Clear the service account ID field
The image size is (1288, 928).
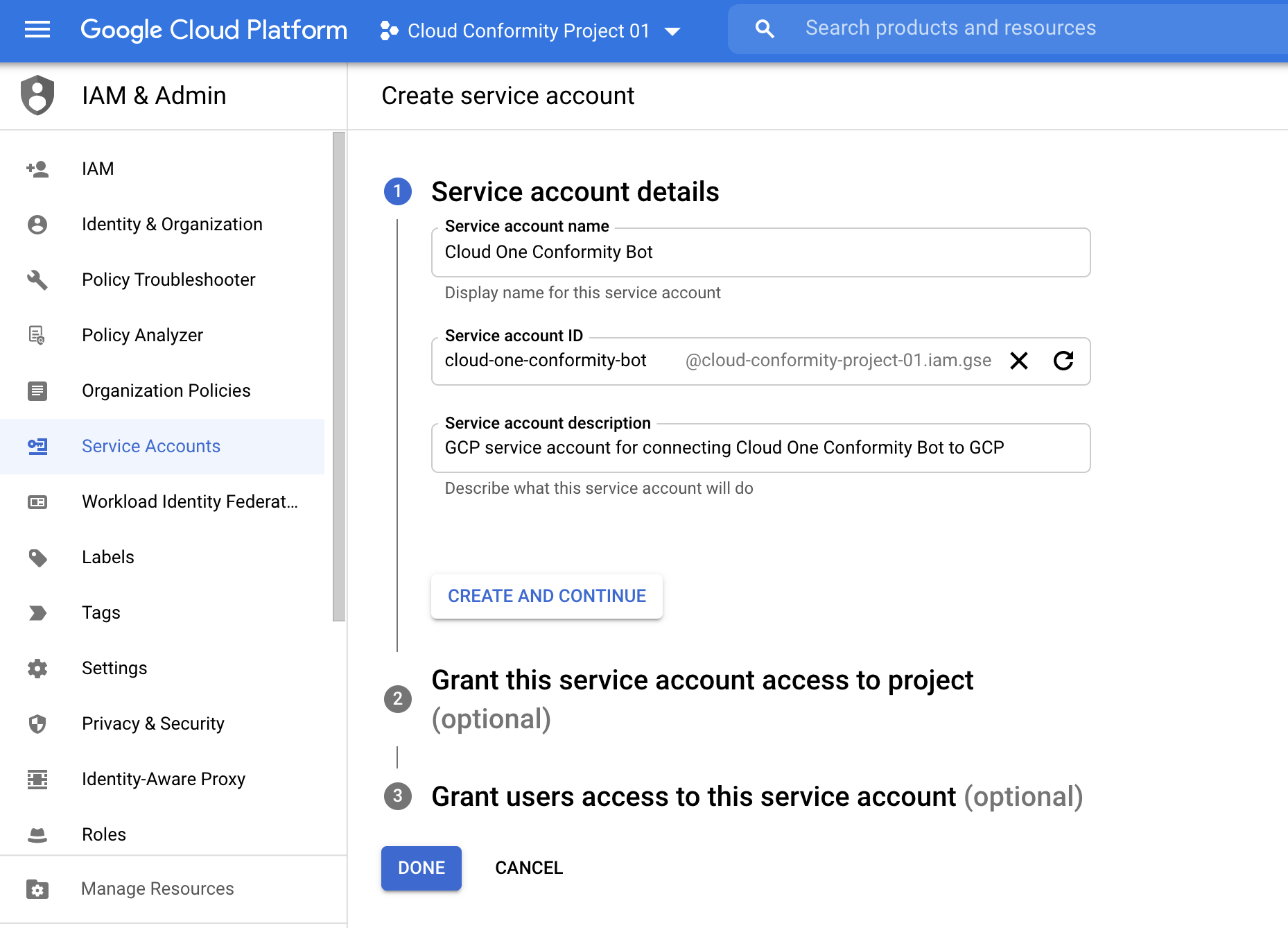pos(1018,361)
